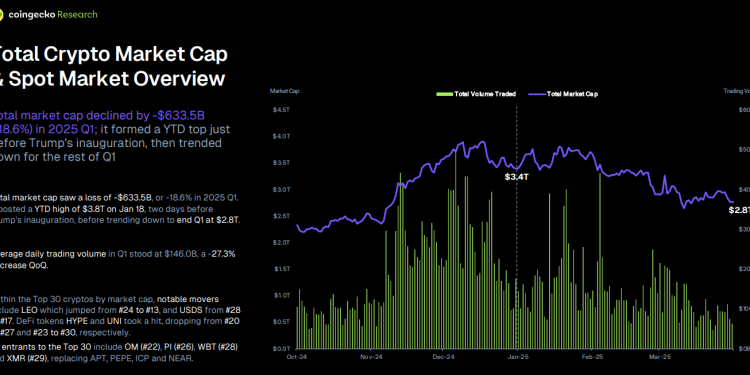Toggle the Total Volume Traded legend entry
The height and width of the screenshot is (375, 750).
click(476, 94)
